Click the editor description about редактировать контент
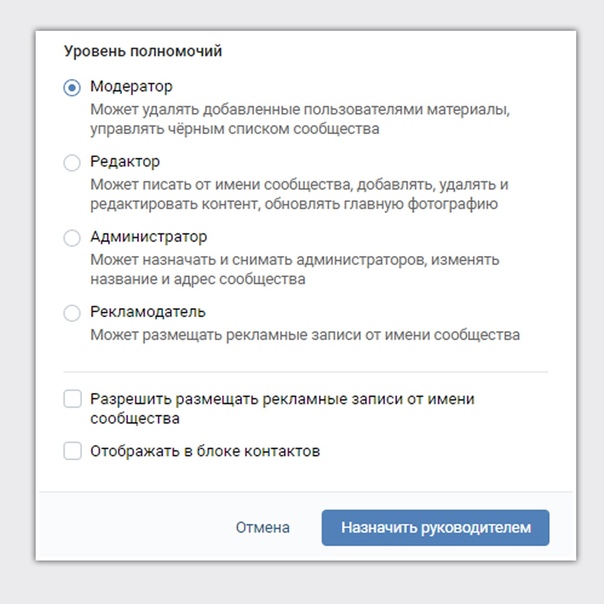604x604 pixels. [x=299, y=194]
